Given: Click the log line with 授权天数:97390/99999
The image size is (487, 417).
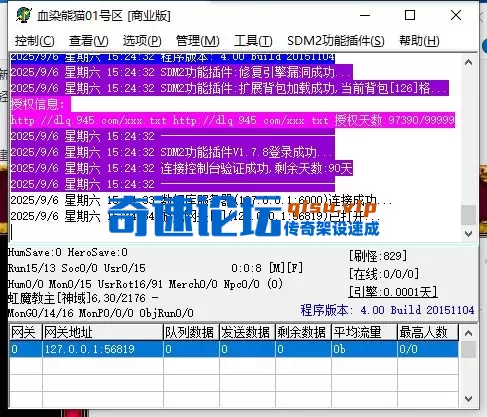Looking at the screenshot, I should (233, 120).
